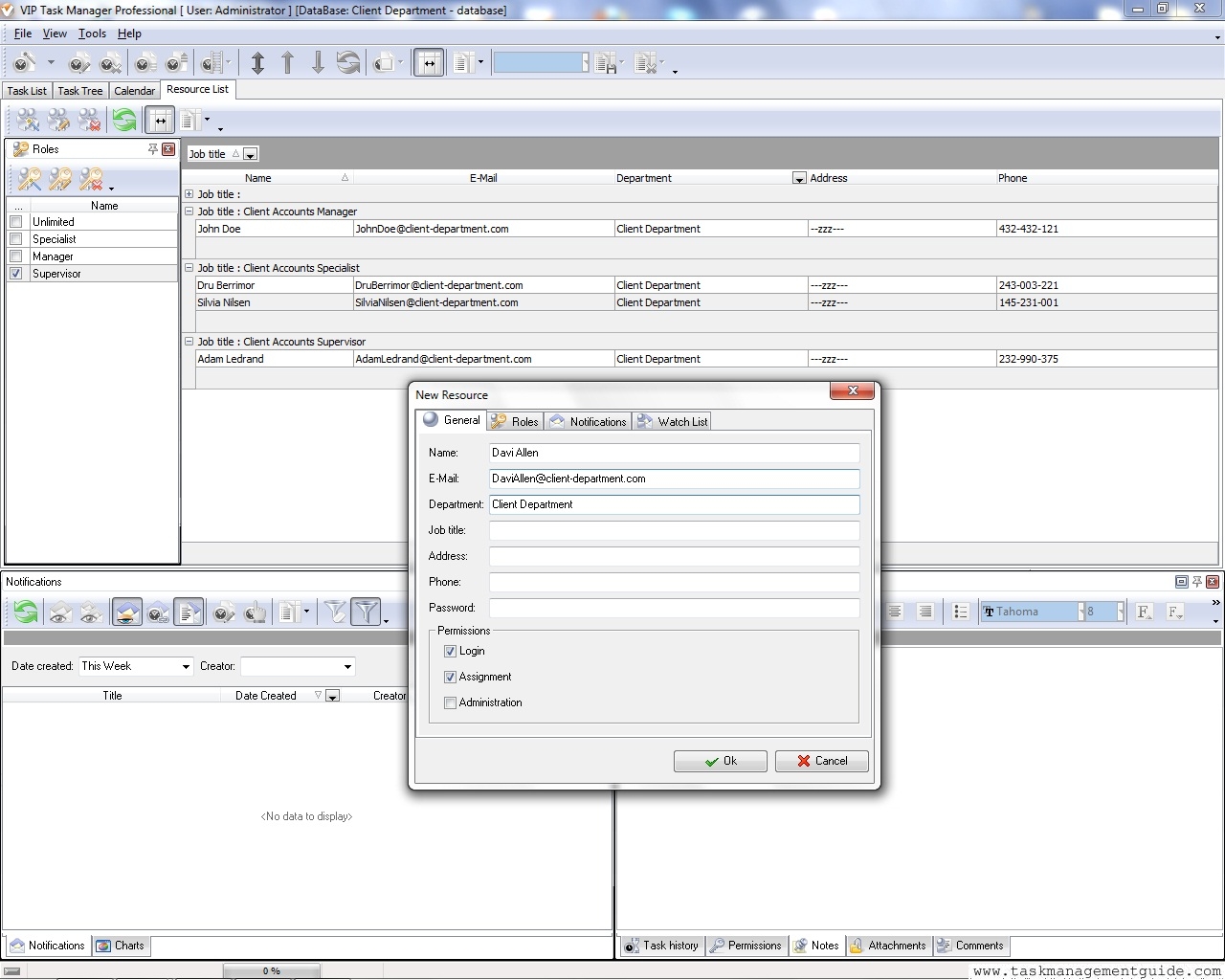Click Cancel button in New Resource dialog

click(822, 761)
